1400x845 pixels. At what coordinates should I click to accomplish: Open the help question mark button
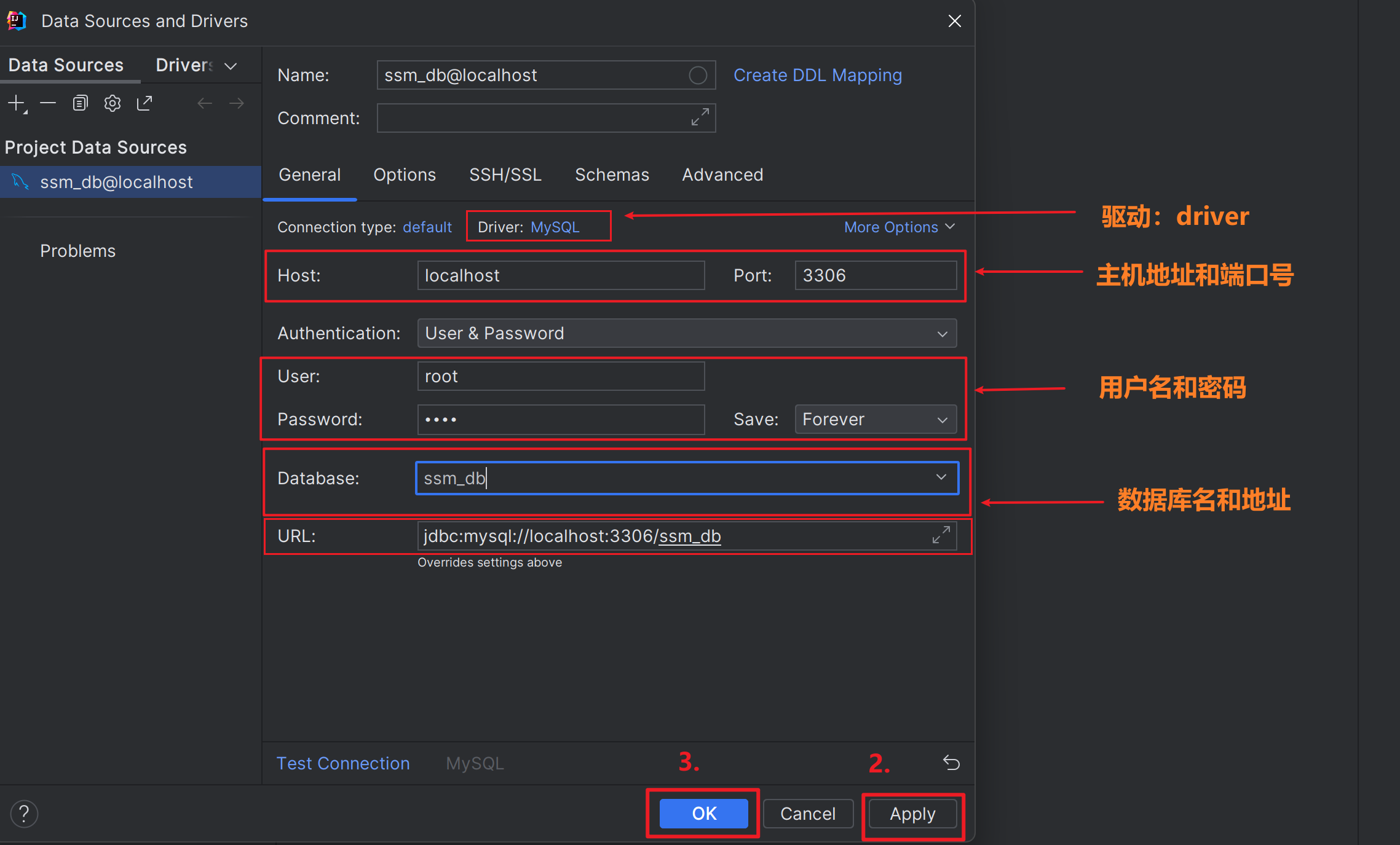pyautogui.click(x=24, y=814)
